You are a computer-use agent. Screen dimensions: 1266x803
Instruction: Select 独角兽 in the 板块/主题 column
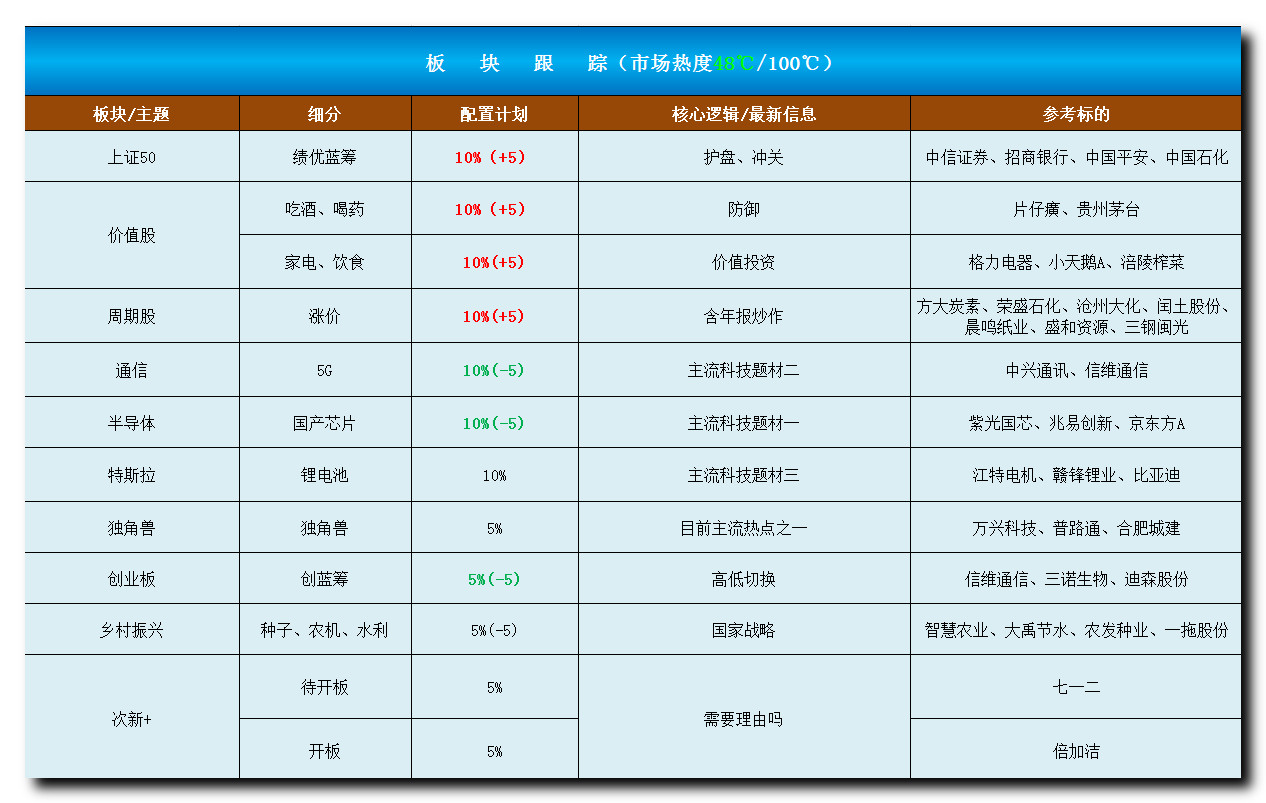pyautogui.click(x=132, y=528)
